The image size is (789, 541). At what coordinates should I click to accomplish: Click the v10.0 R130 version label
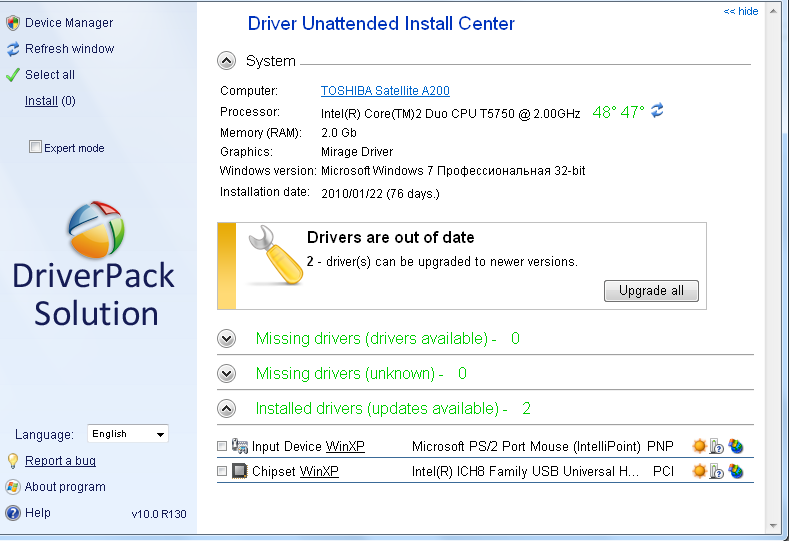[159, 514]
